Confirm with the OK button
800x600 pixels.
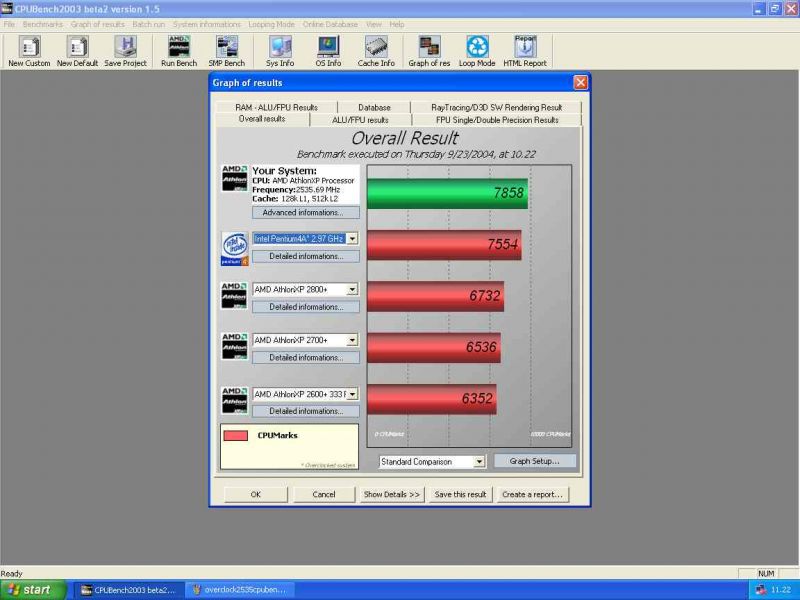point(256,494)
